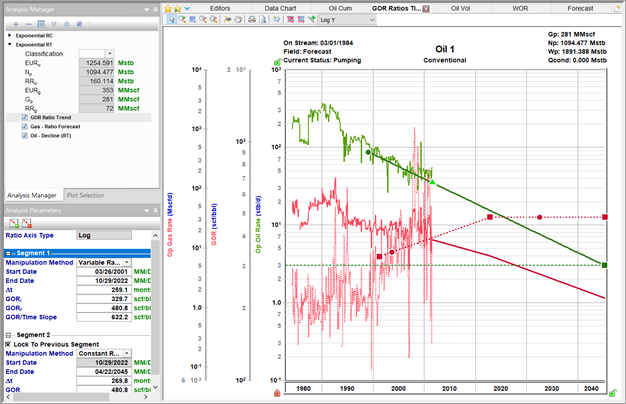Open Segment 1 Manipulation Method dropdown
This screenshot has height=404, width=626.
pos(127,262)
